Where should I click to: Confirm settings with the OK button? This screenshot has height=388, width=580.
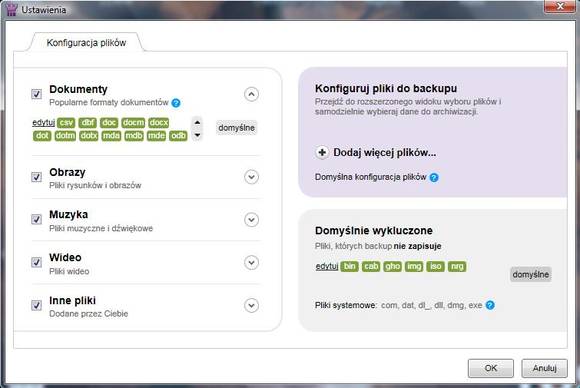tap(491, 368)
